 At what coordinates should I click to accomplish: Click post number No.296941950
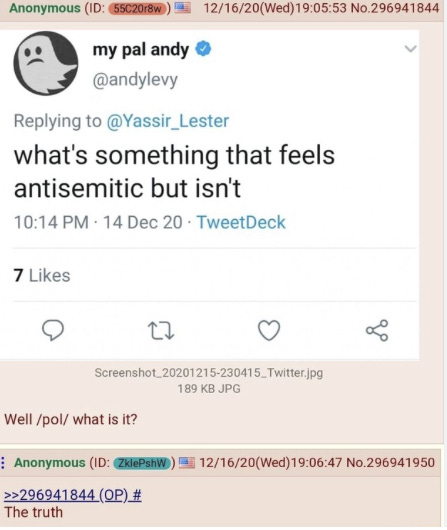[x=391, y=462]
